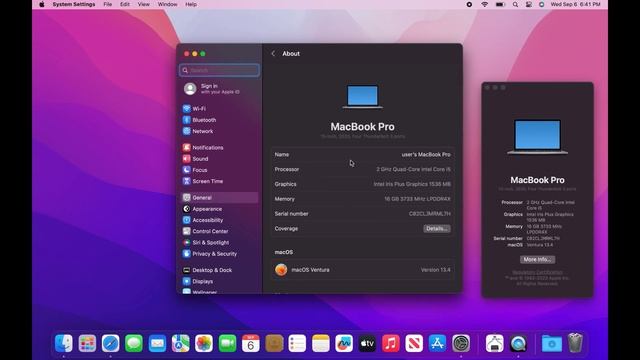Click the "user's MacBook Pro" name value

pos(426,155)
